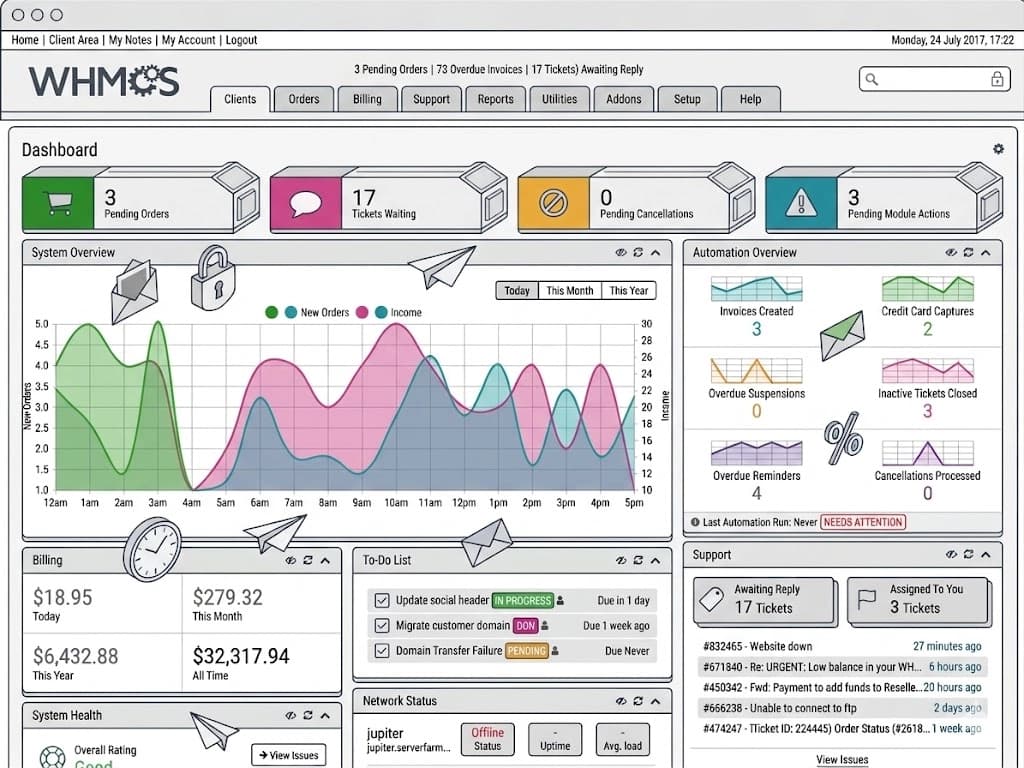Click the Inactive Tickets Closed mini chart

tap(927, 370)
